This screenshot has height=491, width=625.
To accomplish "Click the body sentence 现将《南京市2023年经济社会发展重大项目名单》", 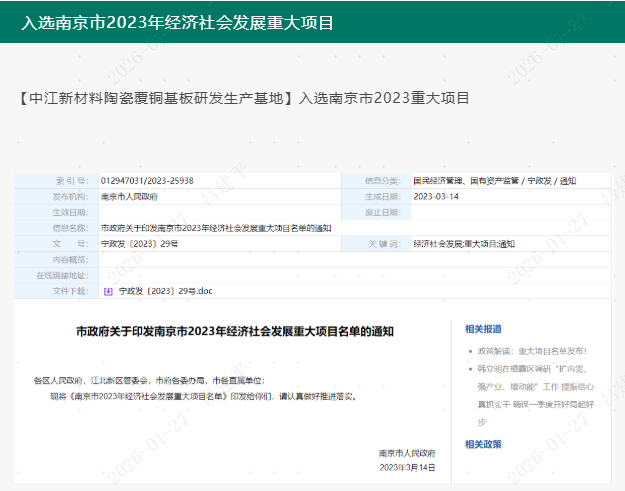I will pos(203,397).
